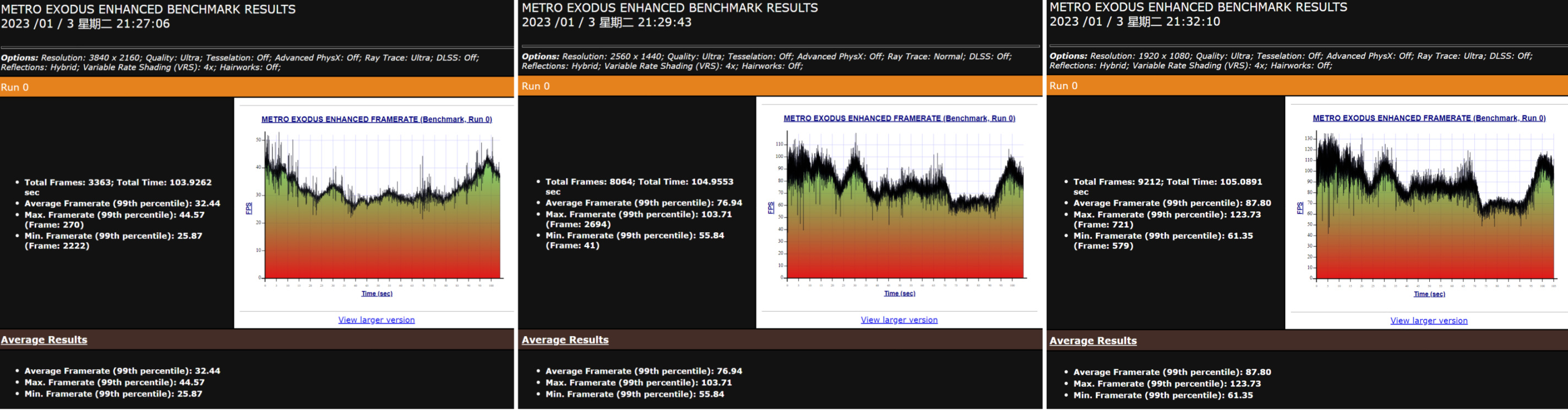Viewport: 1568px width, 410px height.
Task: Click Max. Framerate 44.57 with Frame: 270
Action: (x=115, y=220)
